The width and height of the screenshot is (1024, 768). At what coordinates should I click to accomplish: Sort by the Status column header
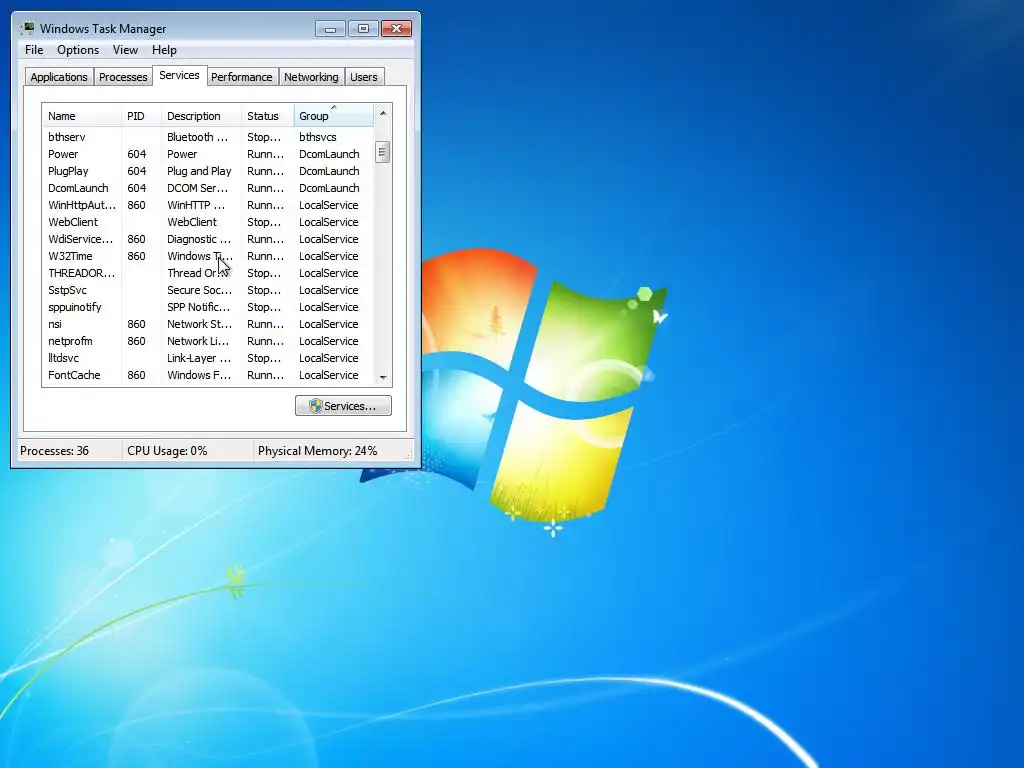click(x=268, y=116)
